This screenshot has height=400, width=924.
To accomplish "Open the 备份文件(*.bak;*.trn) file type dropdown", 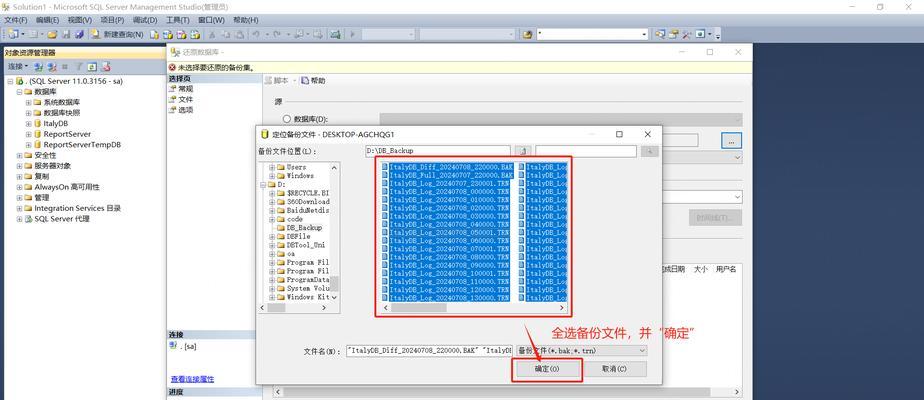I will tap(642, 351).
